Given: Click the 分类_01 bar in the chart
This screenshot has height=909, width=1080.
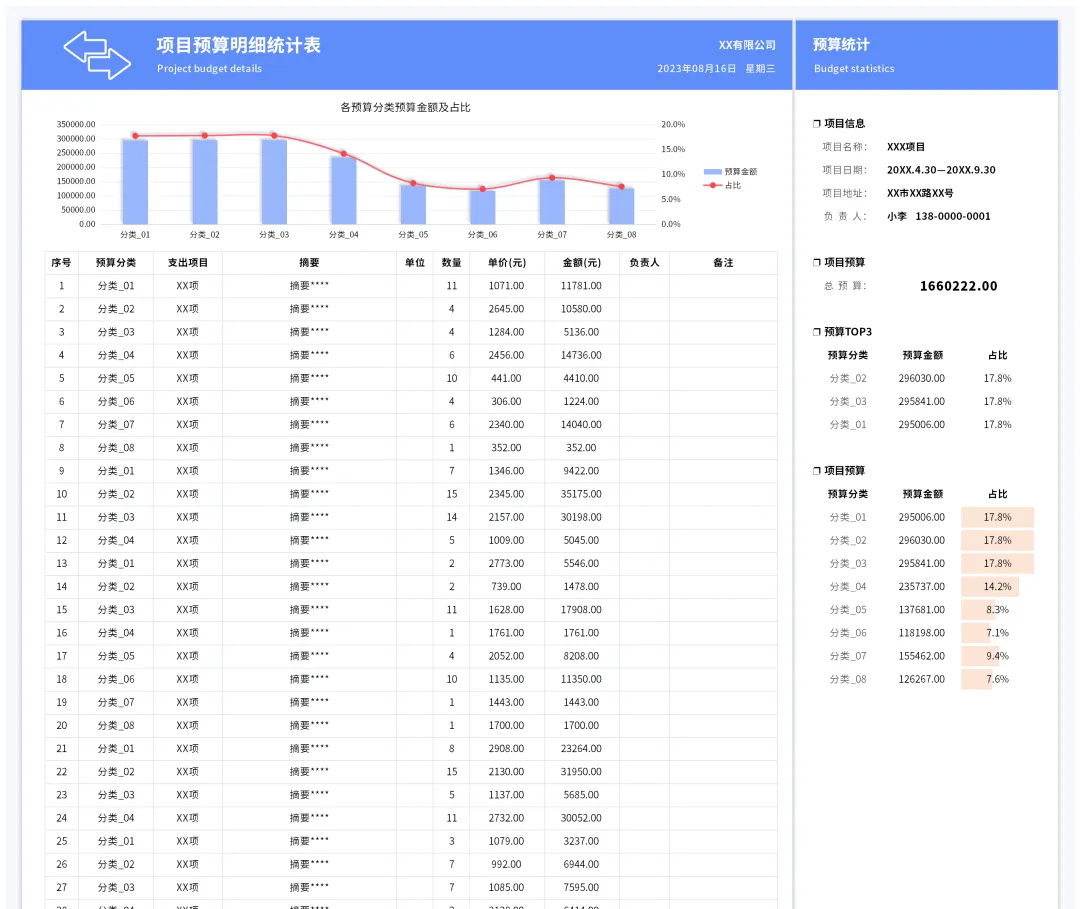Looking at the screenshot, I should point(135,181).
